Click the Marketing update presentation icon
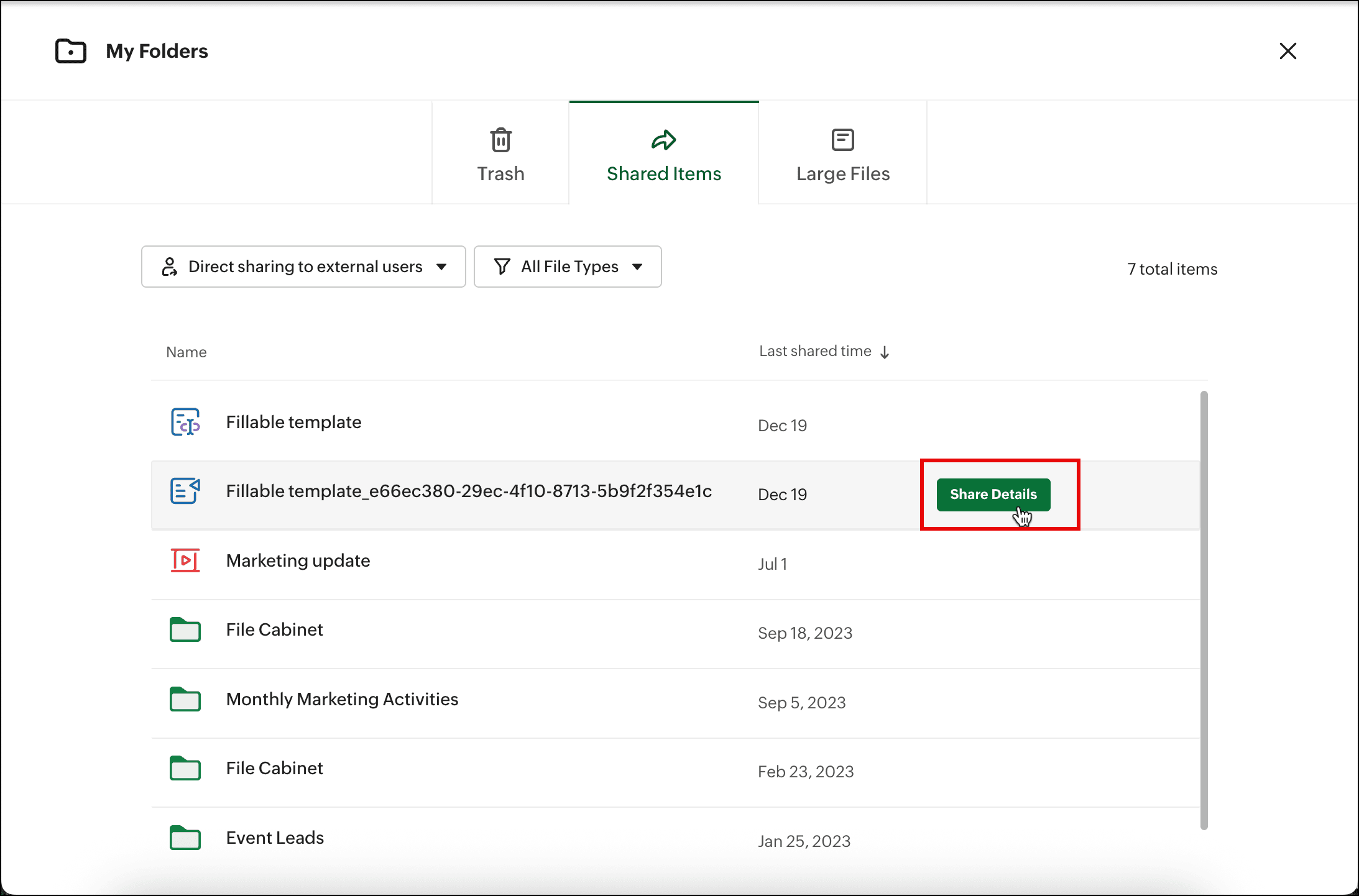The width and height of the screenshot is (1359, 896). [185, 560]
